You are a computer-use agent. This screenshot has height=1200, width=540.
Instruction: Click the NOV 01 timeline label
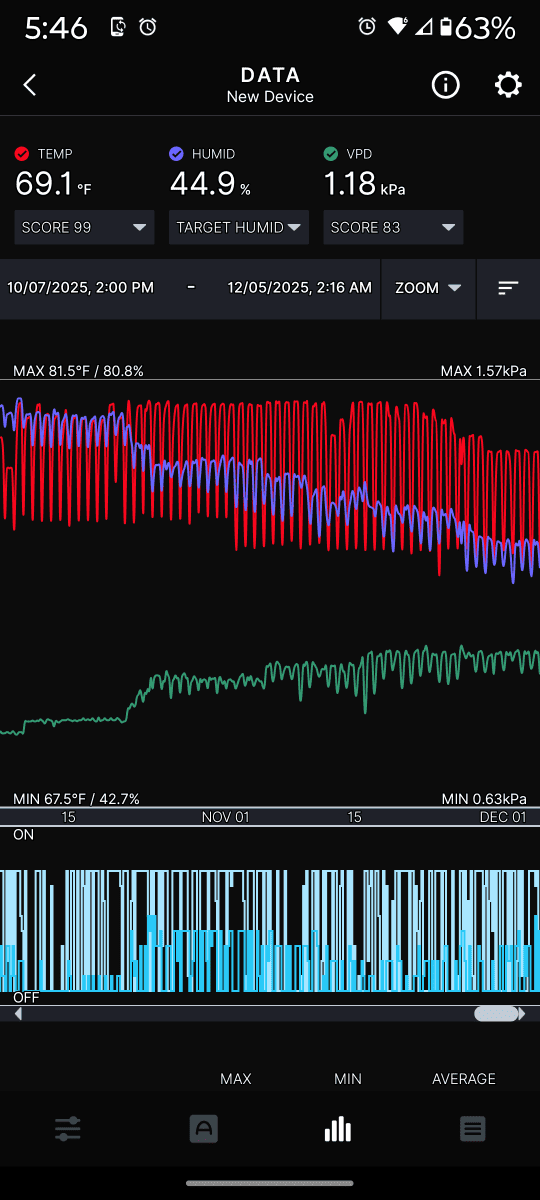click(x=225, y=817)
